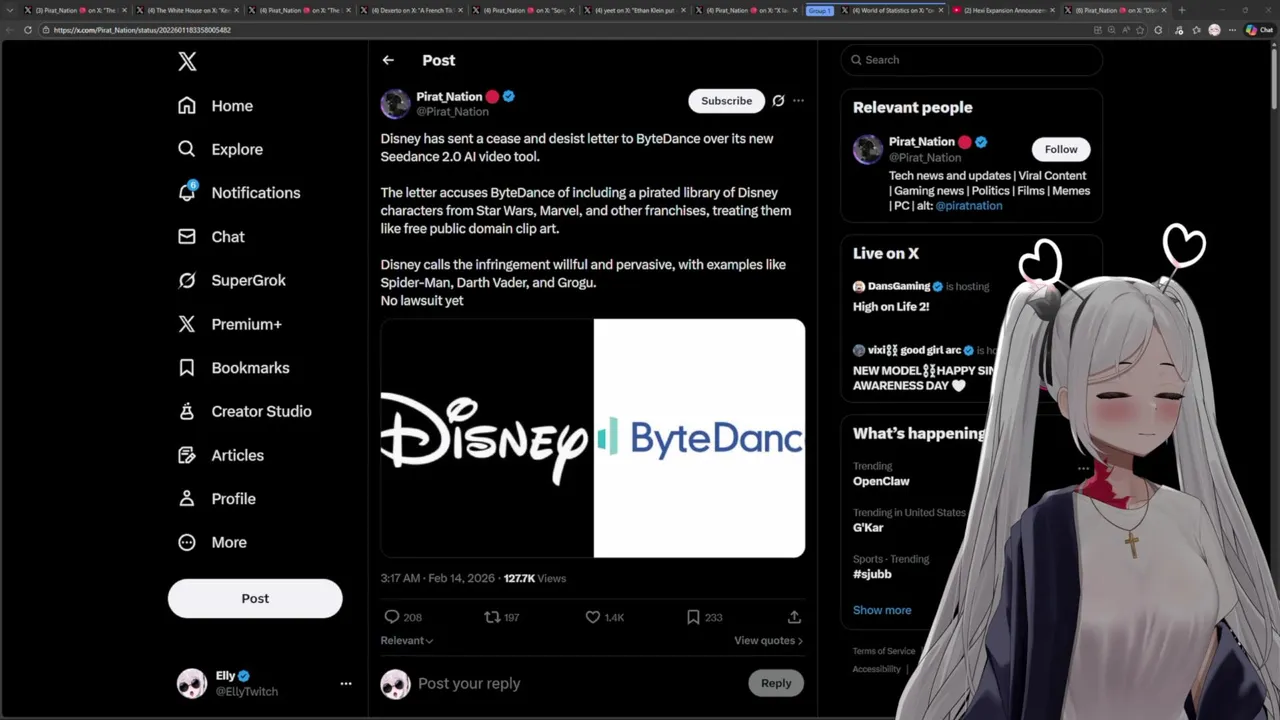The image size is (1280, 720).
Task: Click the browser address bar URL
Action: pos(142,30)
